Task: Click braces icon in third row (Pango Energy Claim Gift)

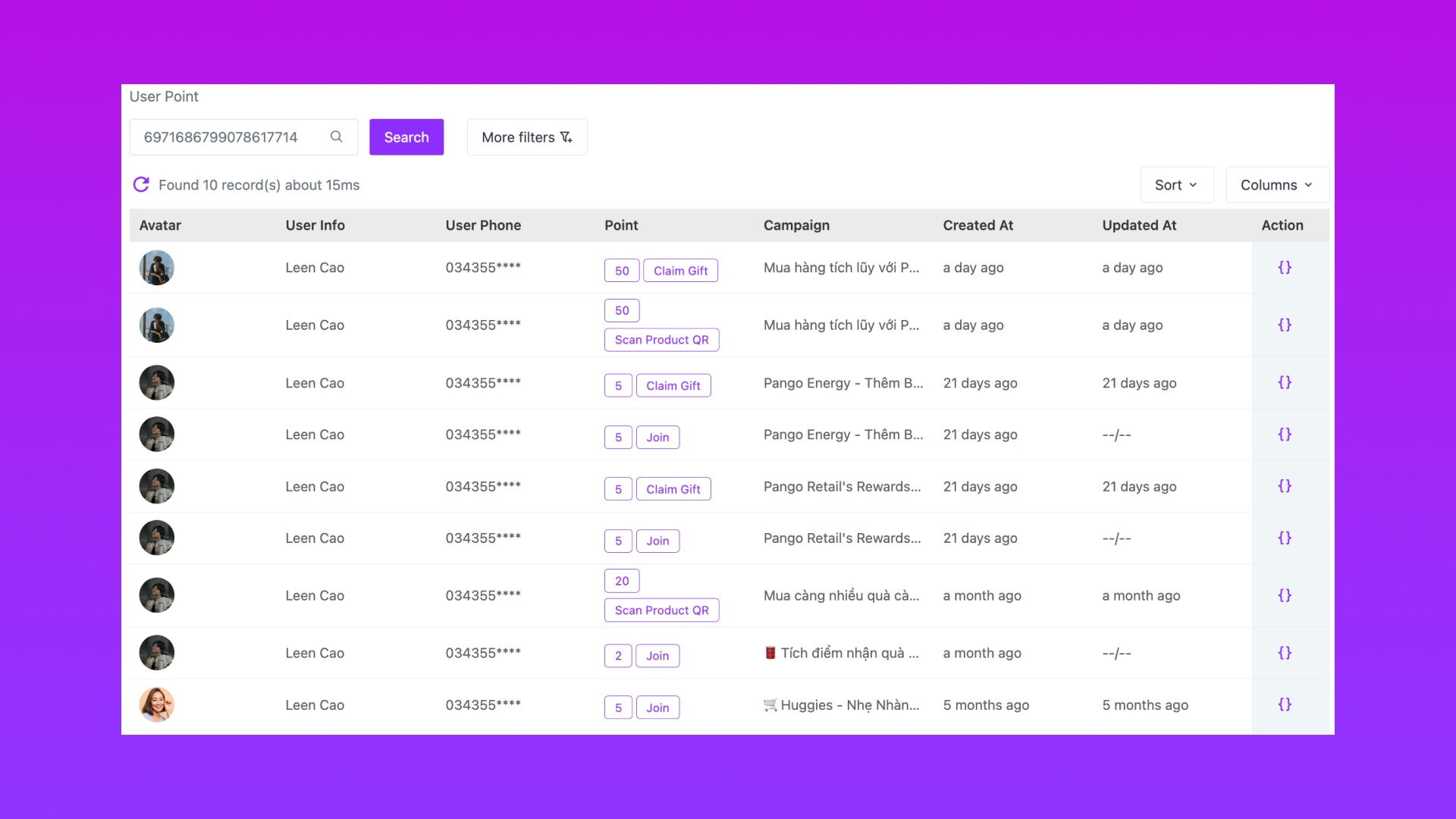Action: click(x=1284, y=382)
